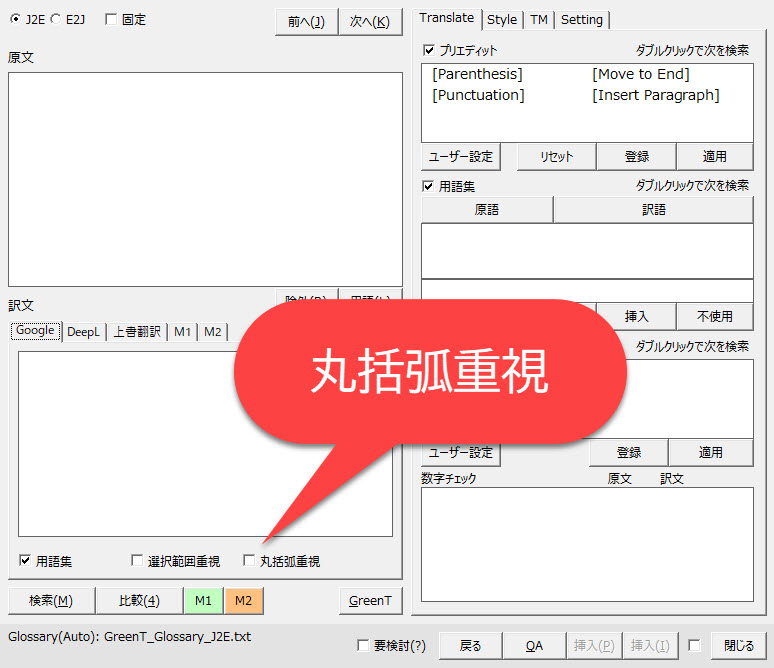Click the QA button
774x668 pixels.
point(534,646)
